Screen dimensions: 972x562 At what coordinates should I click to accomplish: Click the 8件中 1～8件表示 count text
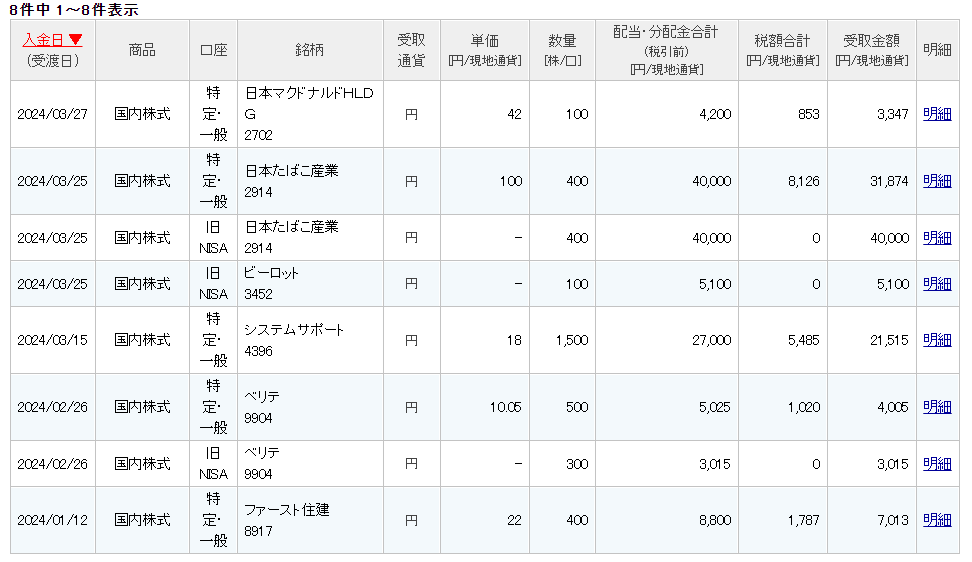click(x=73, y=10)
